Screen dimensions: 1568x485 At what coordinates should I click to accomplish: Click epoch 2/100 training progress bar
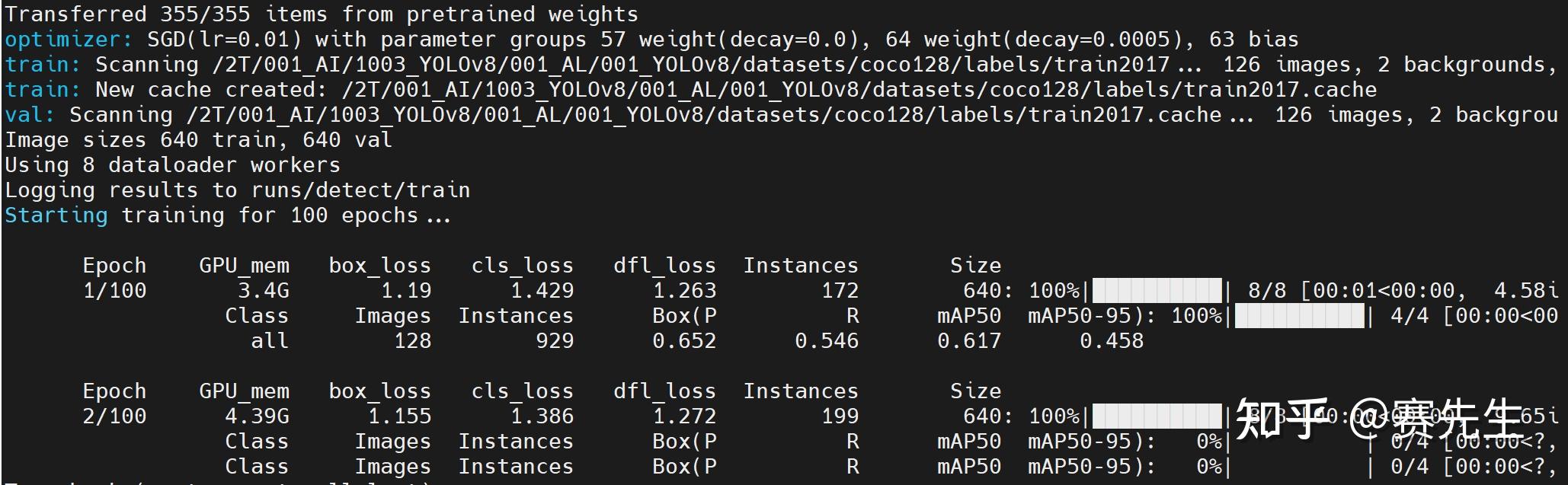tap(1157, 416)
